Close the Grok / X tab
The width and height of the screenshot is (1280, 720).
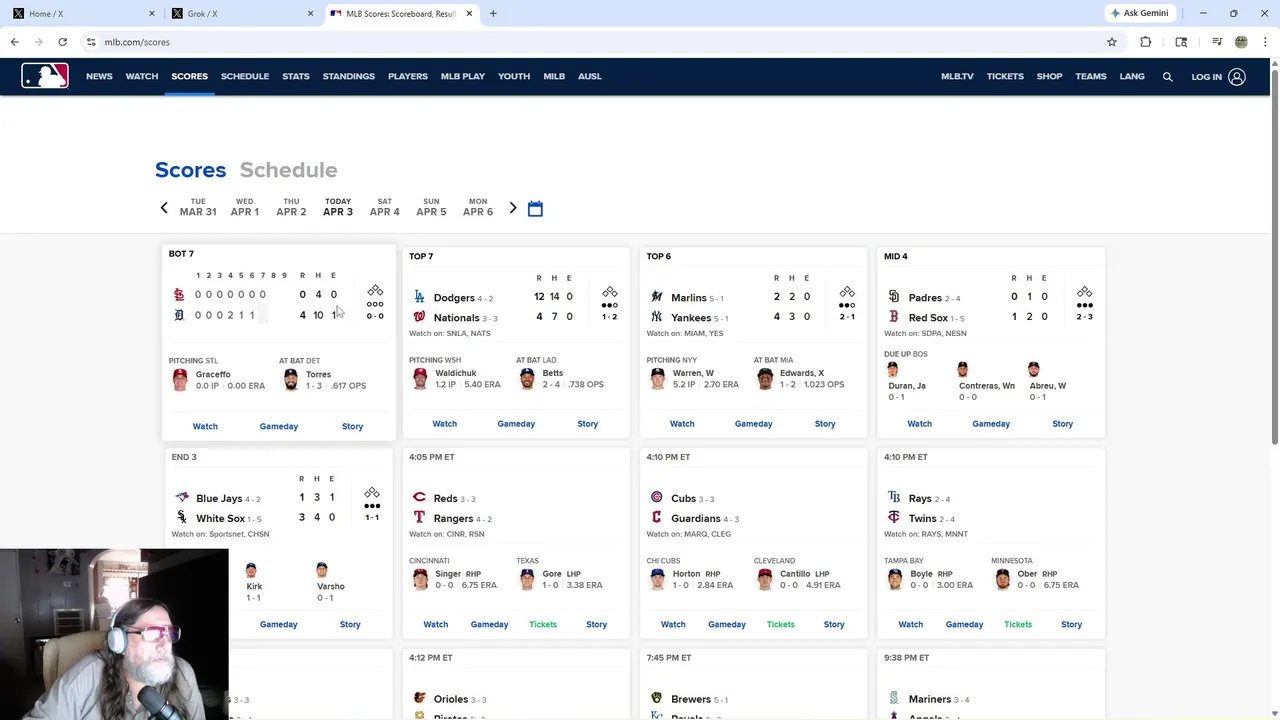point(310,13)
